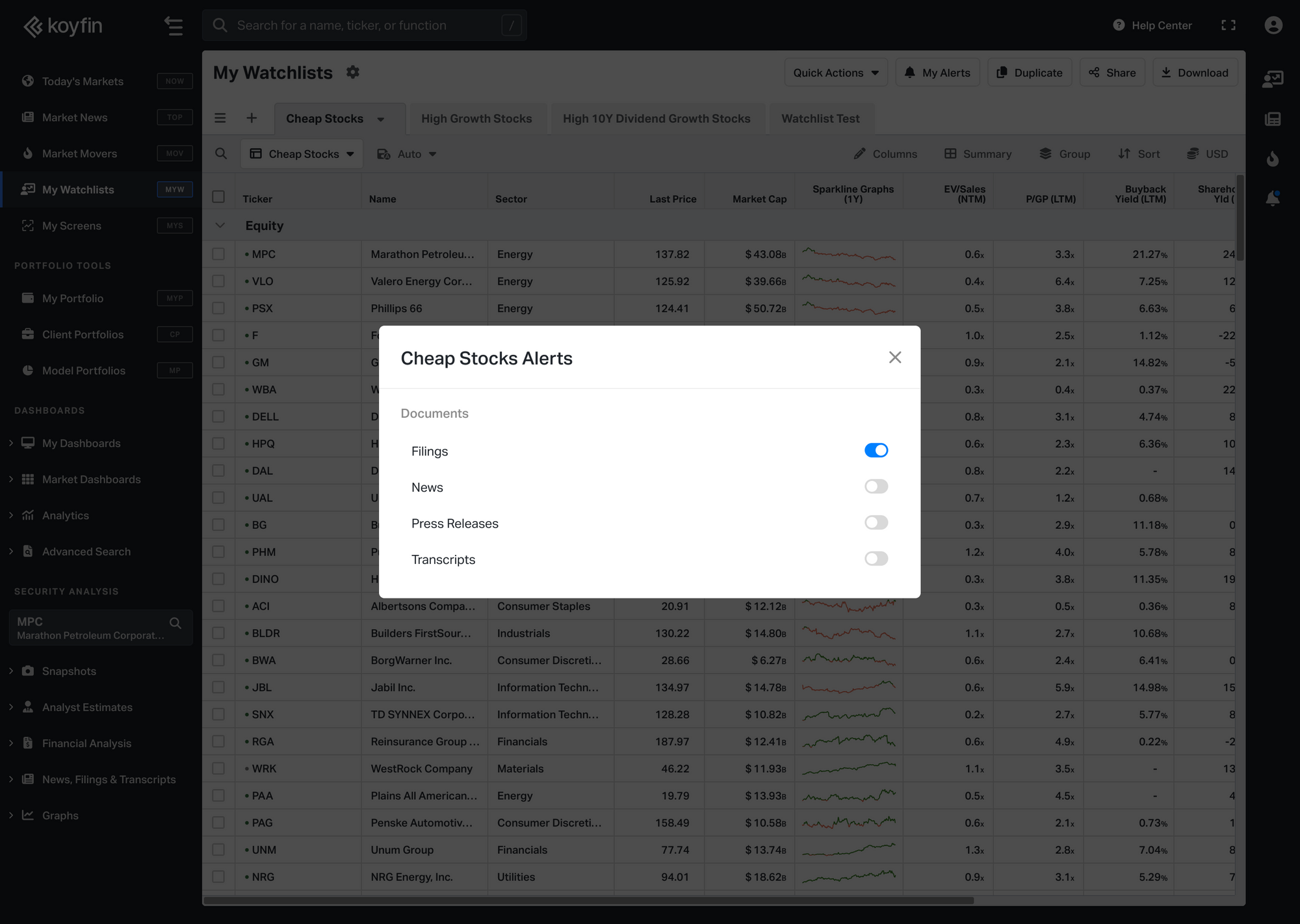Open Financial Analysis
Screen dimensions: 1300x924
86,743
